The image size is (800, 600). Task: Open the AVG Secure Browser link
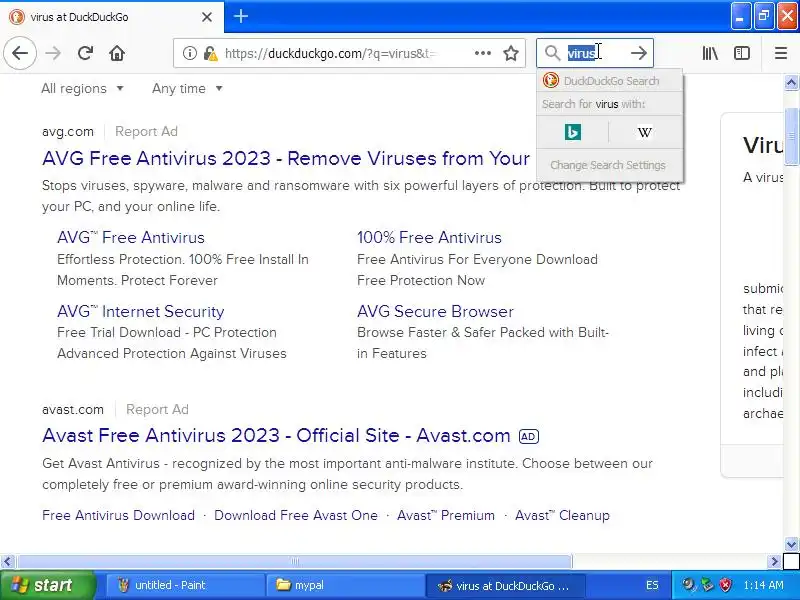[435, 311]
